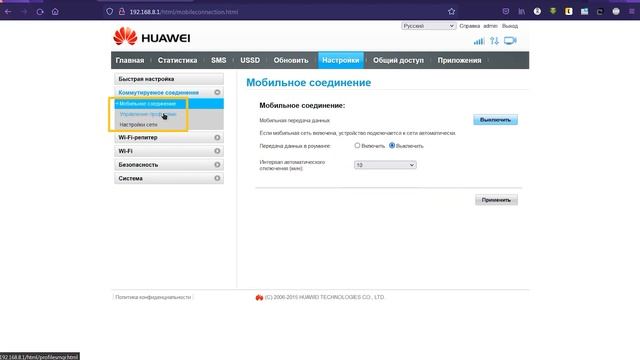The image size is (640, 360).
Task: Click the padlock site info icon
Action: pyautogui.click(x=122, y=12)
